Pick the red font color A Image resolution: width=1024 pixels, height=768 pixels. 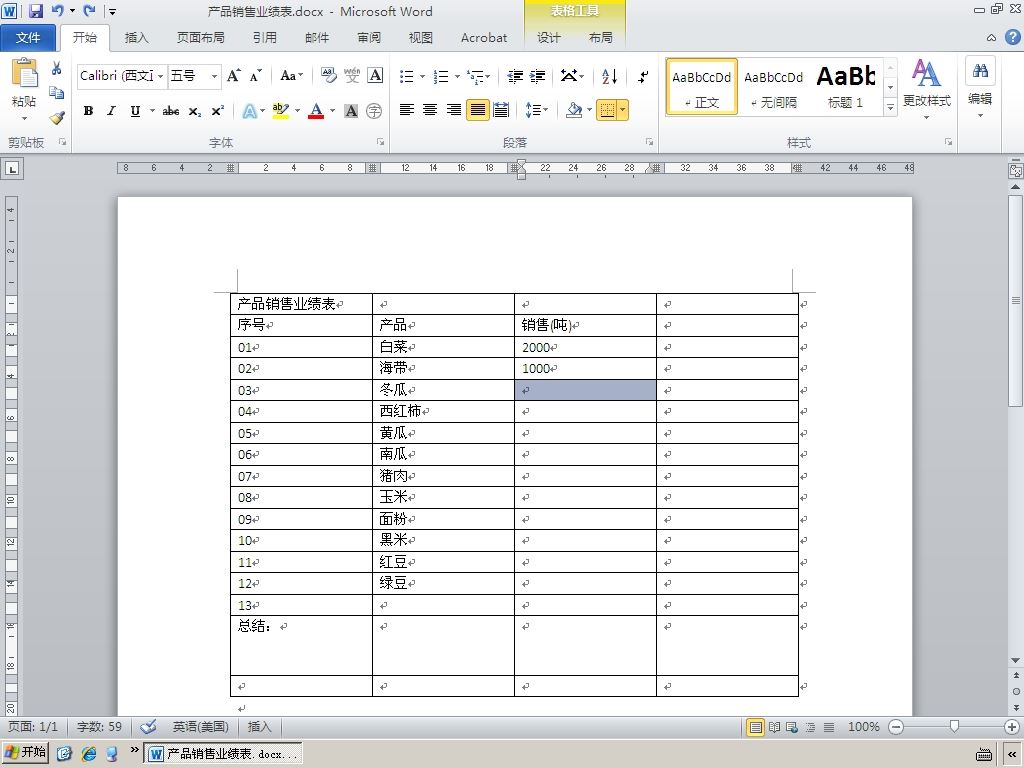tap(316, 111)
